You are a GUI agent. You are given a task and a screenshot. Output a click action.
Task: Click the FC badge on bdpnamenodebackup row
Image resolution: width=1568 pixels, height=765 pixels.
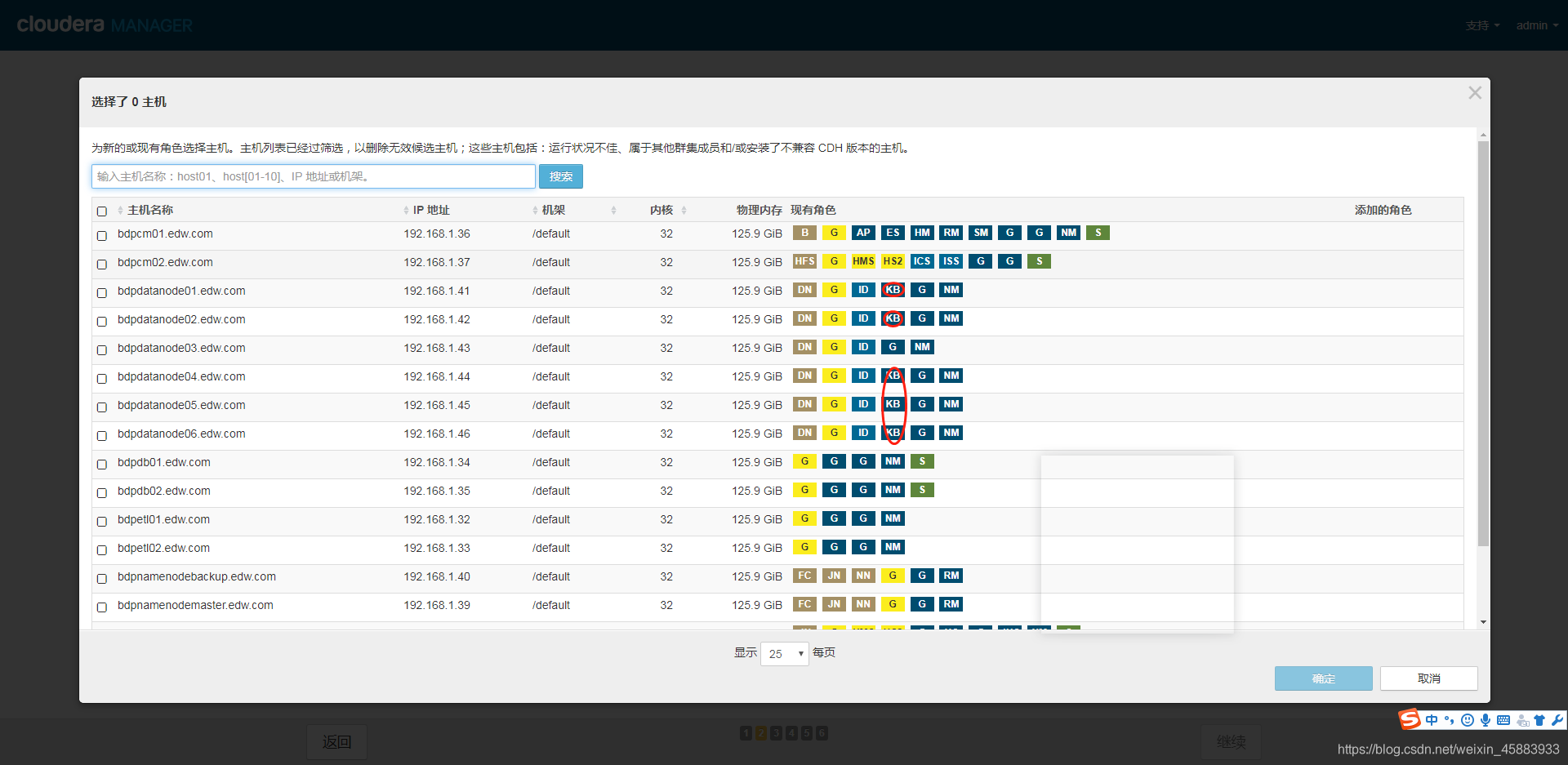tap(804, 576)
